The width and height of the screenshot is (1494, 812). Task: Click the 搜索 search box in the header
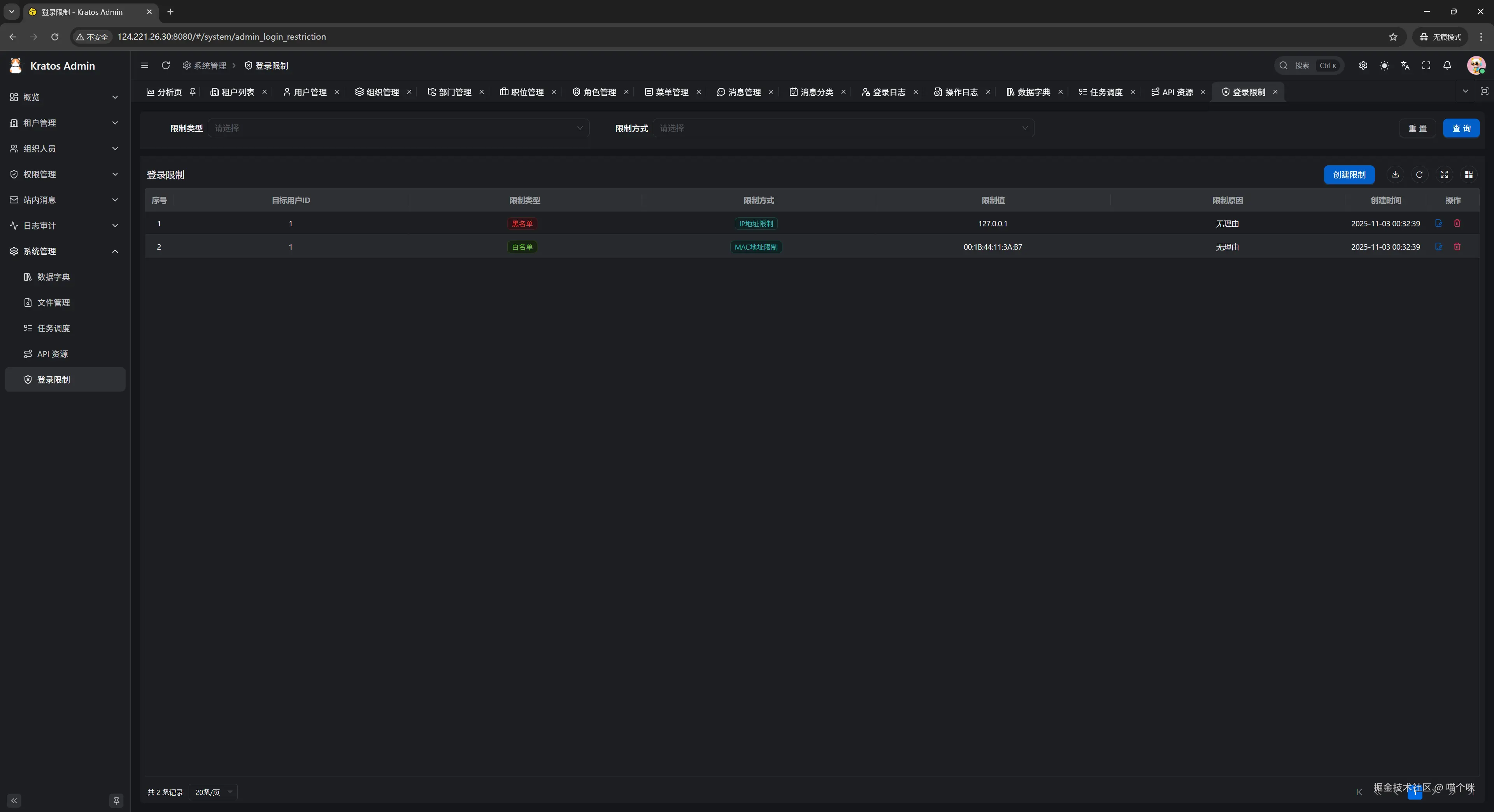click(1308, 65)
